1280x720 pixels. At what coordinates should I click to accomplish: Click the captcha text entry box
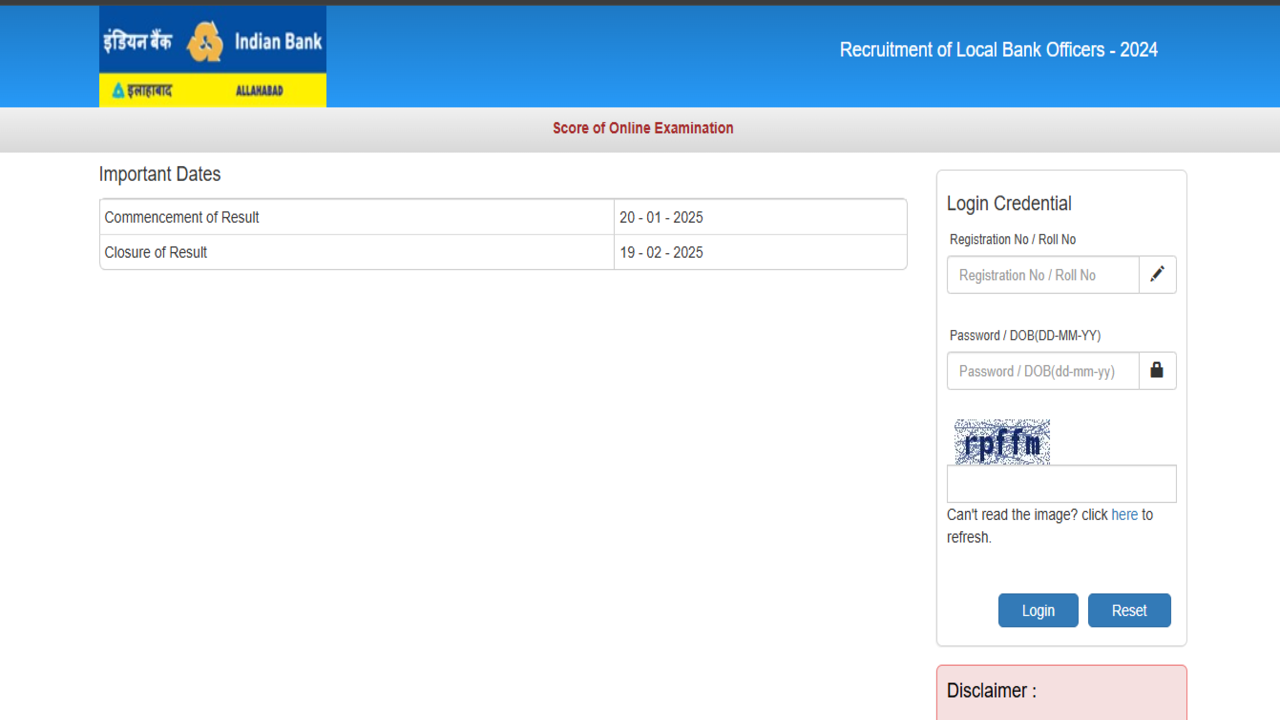pyautogui.click(x=1061, y=484)
